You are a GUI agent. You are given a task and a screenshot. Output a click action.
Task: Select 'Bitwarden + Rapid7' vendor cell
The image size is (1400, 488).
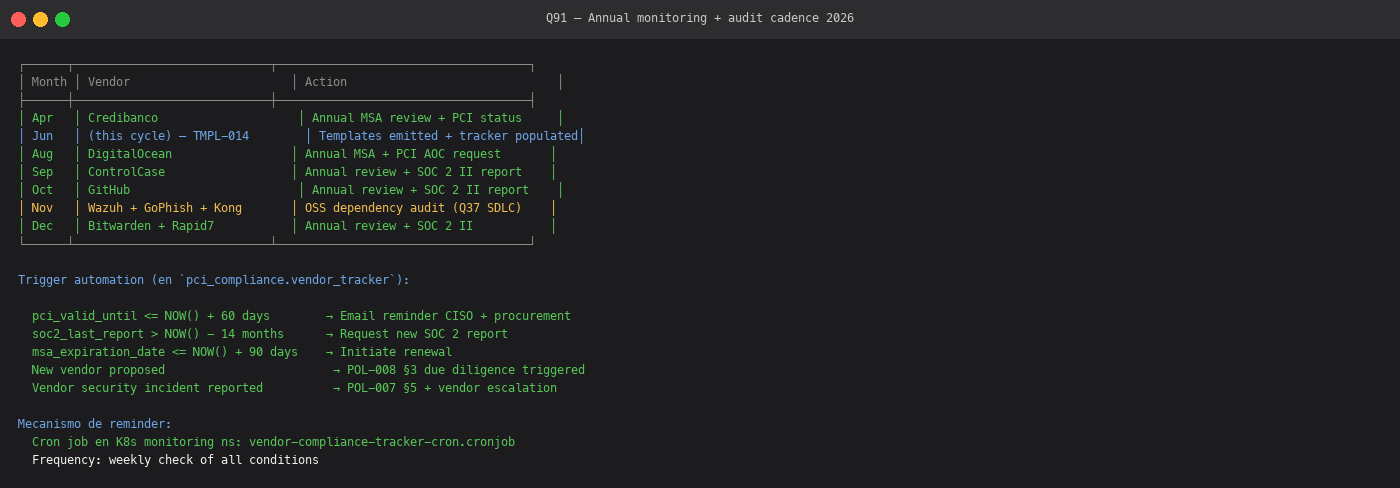151,226
